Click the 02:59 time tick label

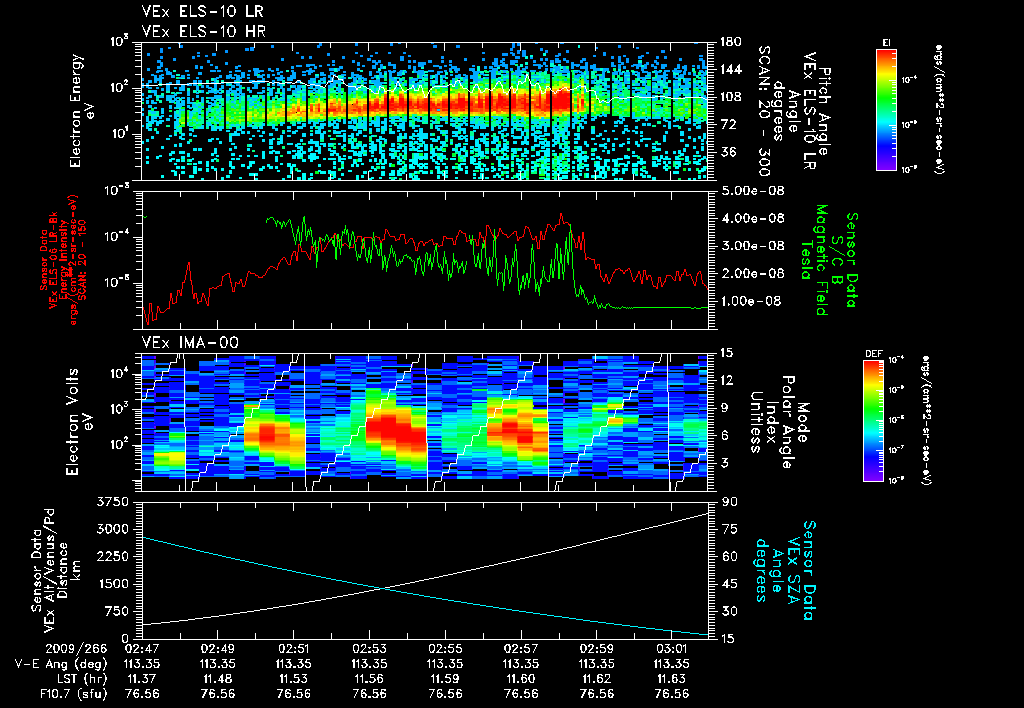[x=596, y=649]
